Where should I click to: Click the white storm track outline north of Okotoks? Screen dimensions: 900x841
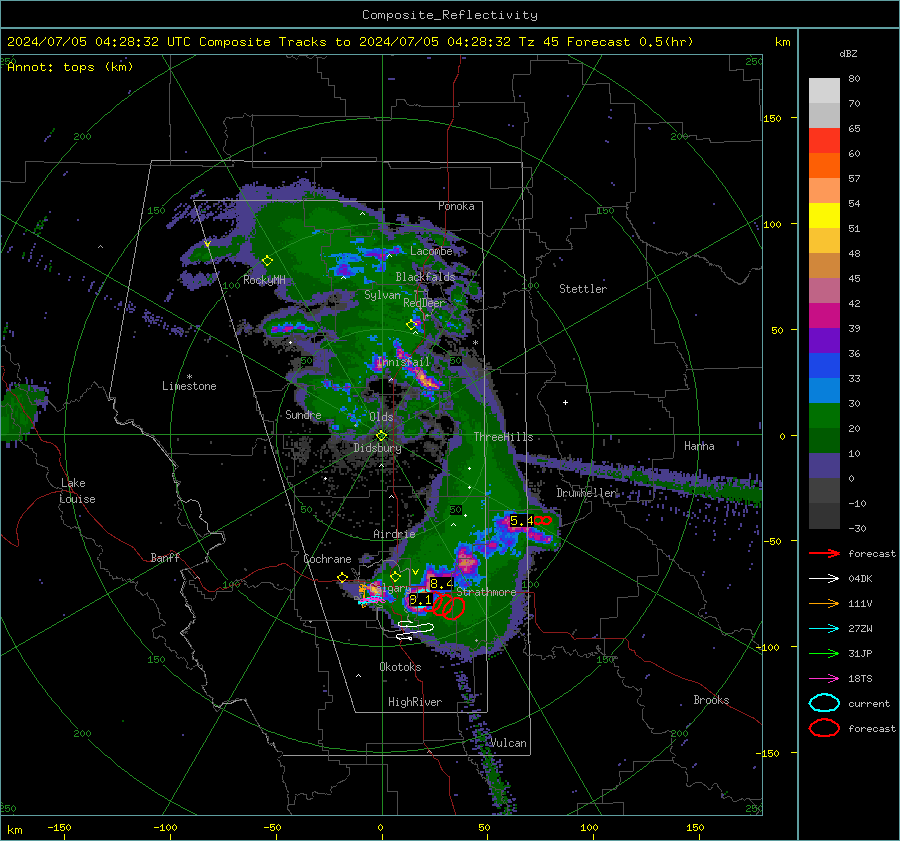click(x=415, y=630)
